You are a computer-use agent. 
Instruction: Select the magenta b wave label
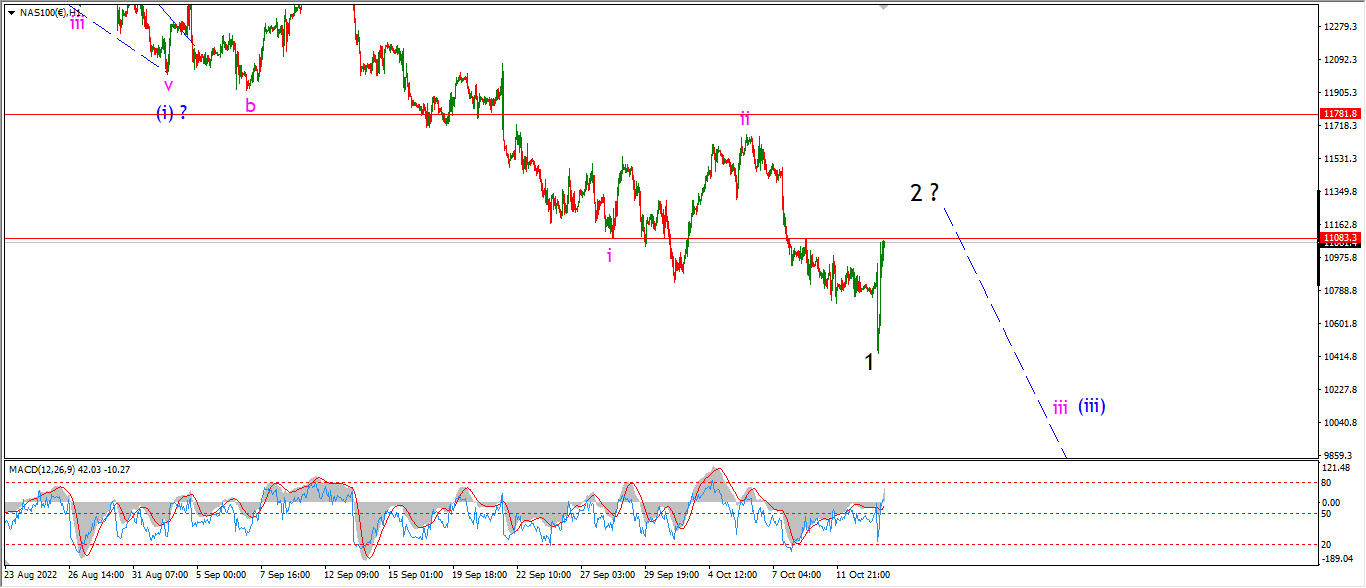click(x=250, y=104)
